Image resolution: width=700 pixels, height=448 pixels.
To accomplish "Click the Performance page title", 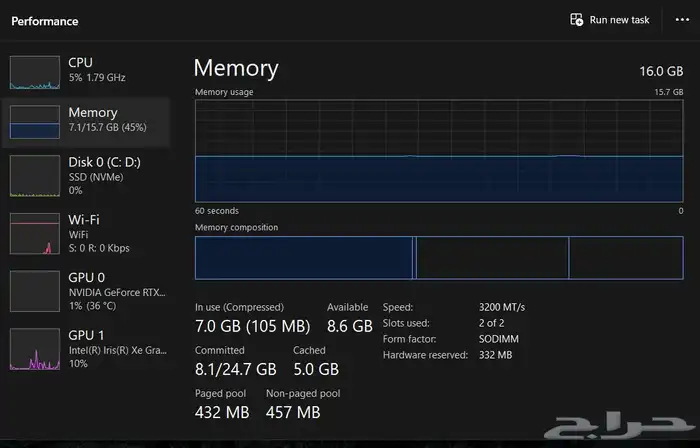I will click(x=45, y=21).
